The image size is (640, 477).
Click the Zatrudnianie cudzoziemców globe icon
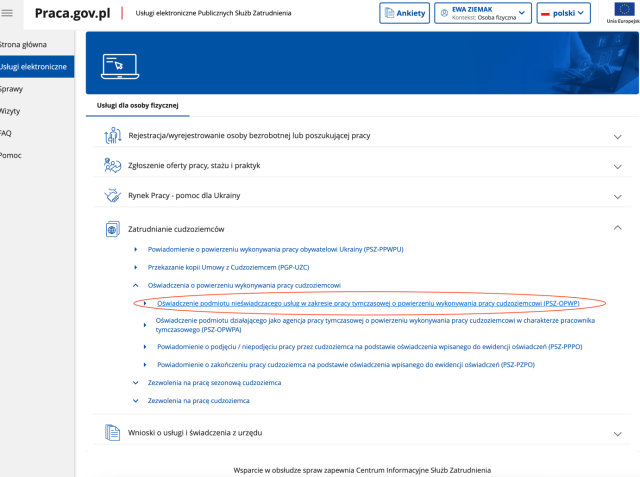pos(113,229)
